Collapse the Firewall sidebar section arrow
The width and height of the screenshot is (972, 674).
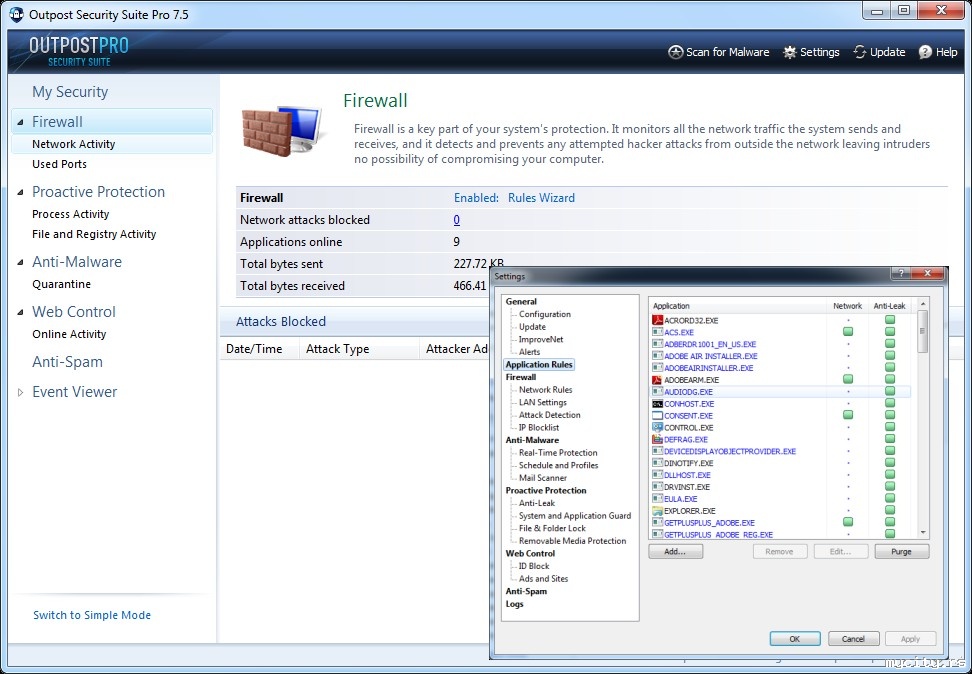[20, 122]
